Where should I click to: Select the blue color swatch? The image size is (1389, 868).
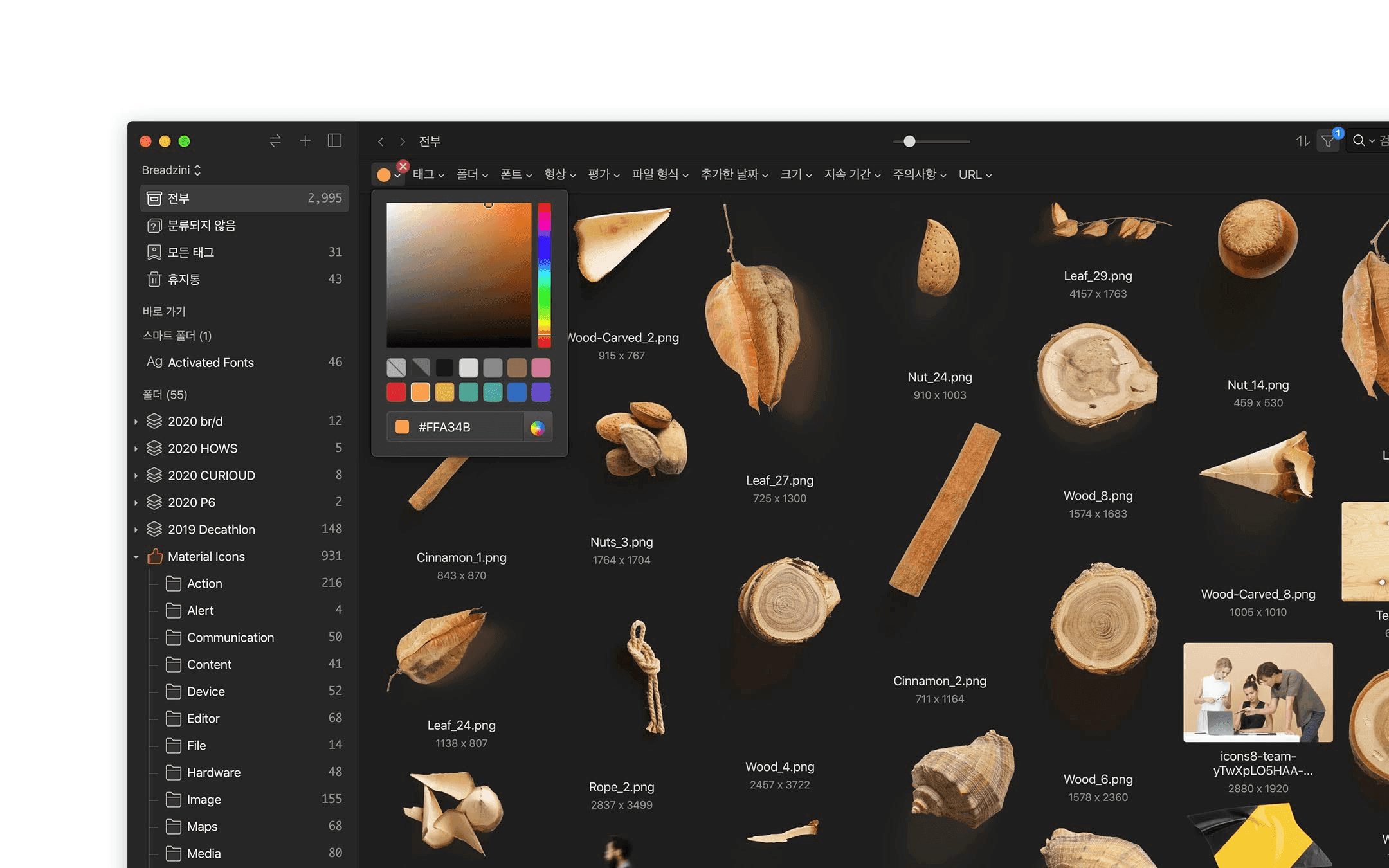(517, 392)
